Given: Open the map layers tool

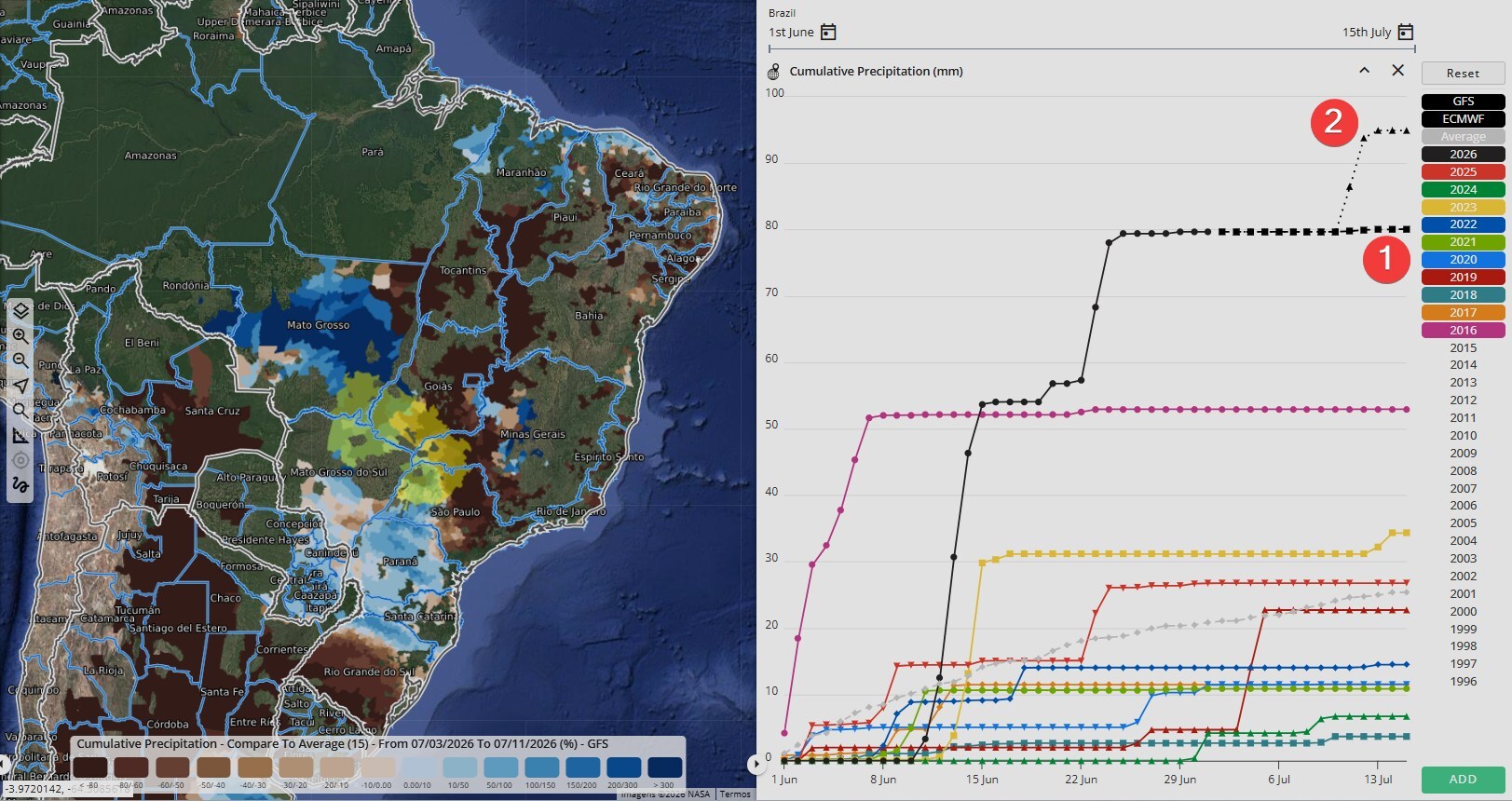Looking at the screenshot, I should 20,310.
